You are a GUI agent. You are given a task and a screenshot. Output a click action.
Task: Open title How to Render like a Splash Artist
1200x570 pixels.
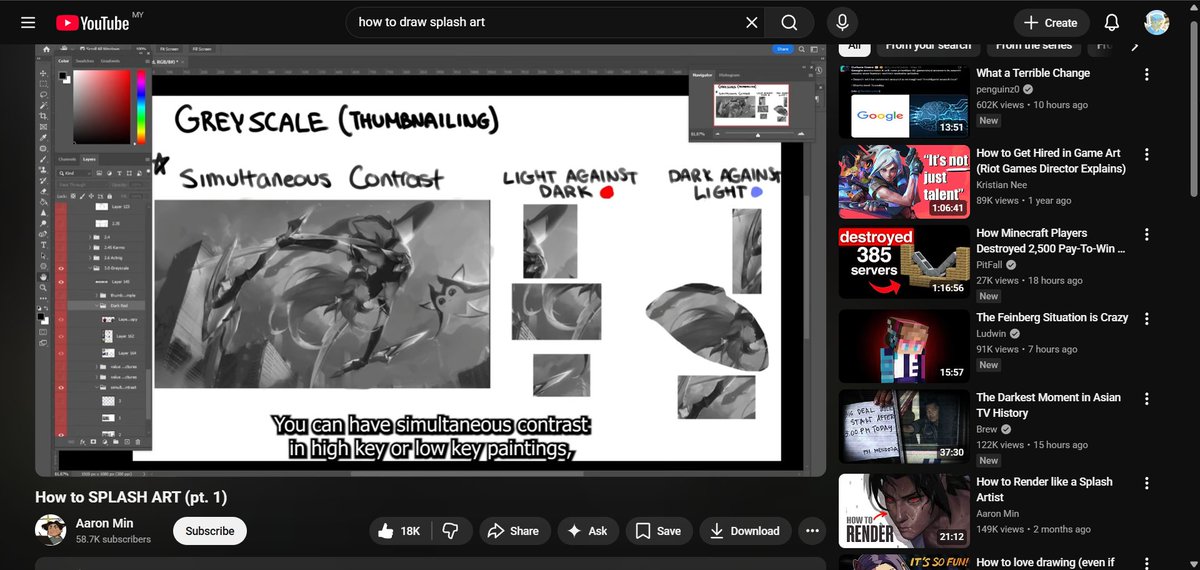click(x=1045, y=489)
